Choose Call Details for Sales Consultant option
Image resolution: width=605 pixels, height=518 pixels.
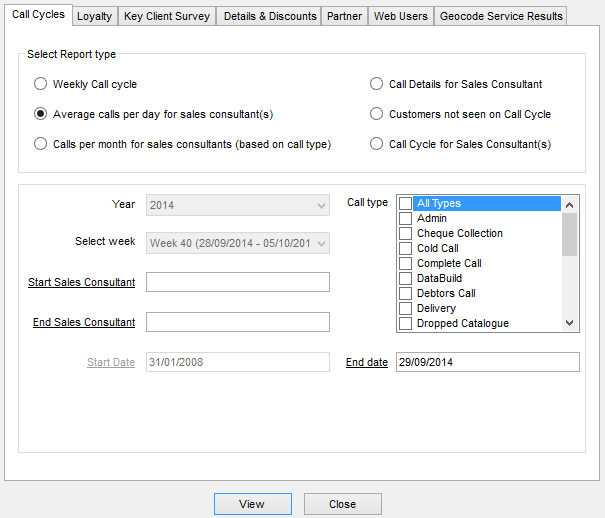[x=377, y=84]
